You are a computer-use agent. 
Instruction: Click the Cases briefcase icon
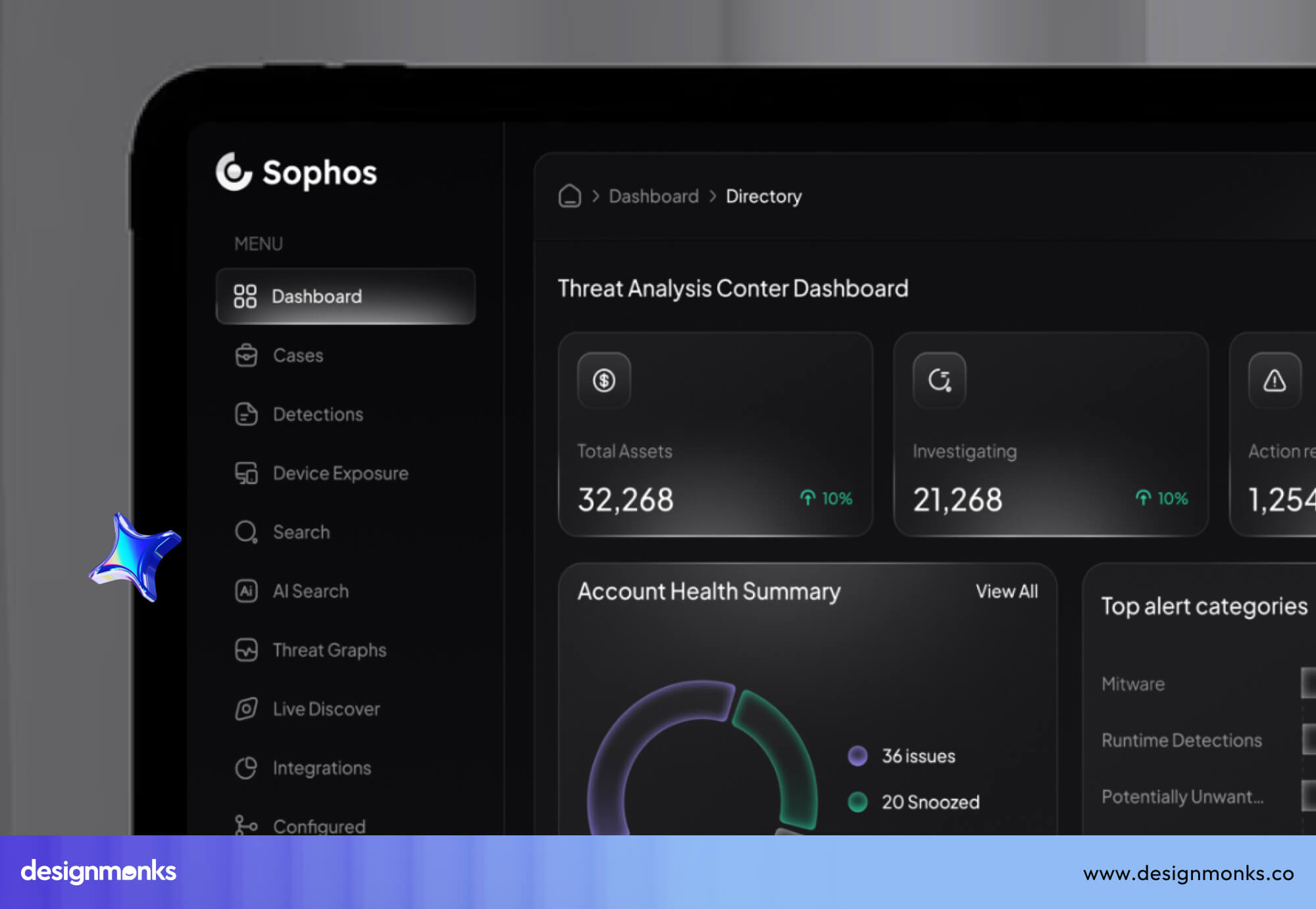(x=245, y=355)
